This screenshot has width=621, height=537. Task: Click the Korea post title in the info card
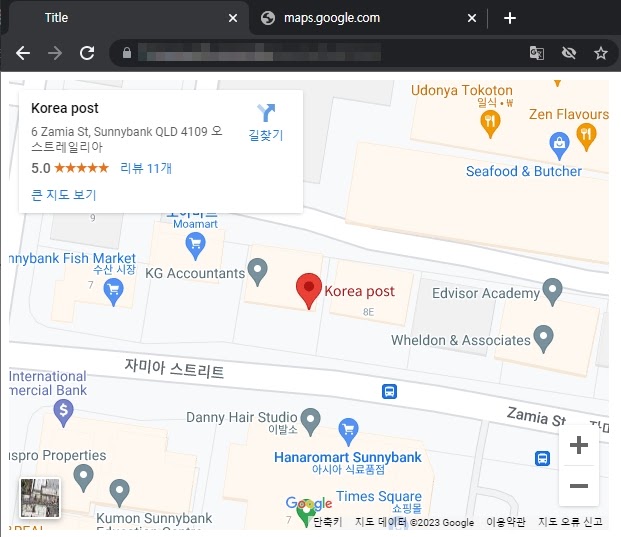coord(65,108)
